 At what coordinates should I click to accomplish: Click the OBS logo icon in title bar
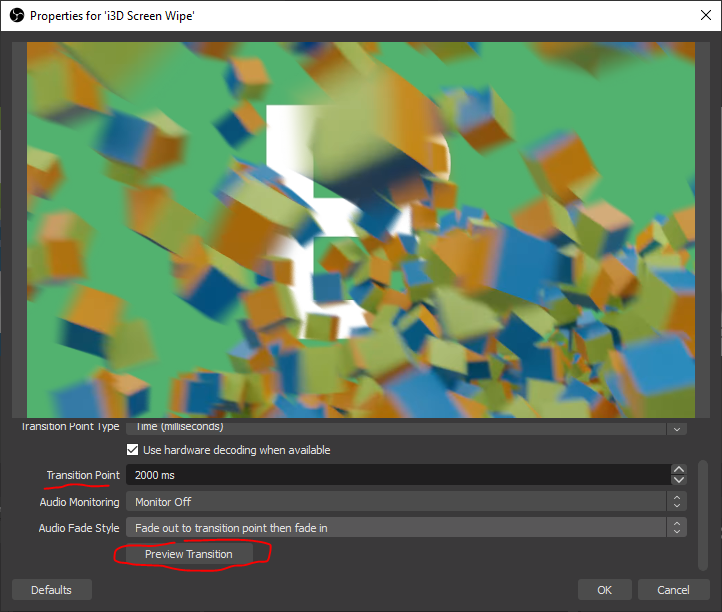tap(17, 16)
